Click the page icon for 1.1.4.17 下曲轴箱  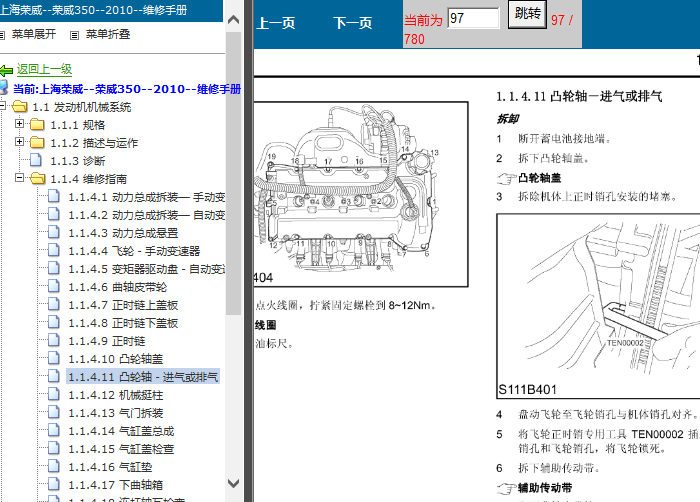point(54,484)
